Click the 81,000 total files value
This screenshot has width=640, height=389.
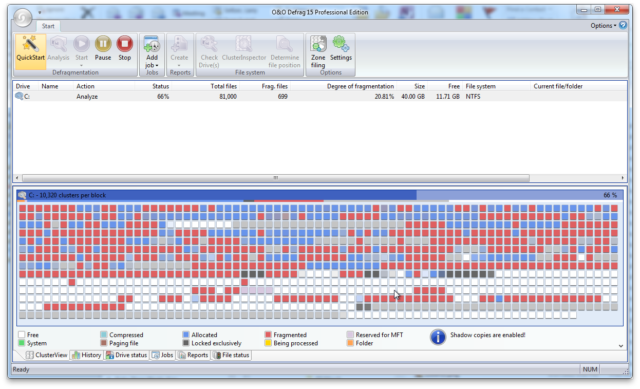point(228,96)
